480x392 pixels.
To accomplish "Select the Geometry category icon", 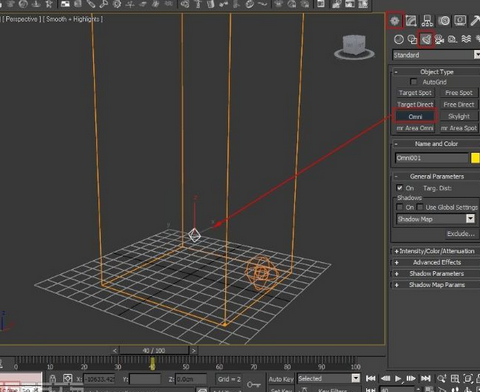I will (399, 39).
